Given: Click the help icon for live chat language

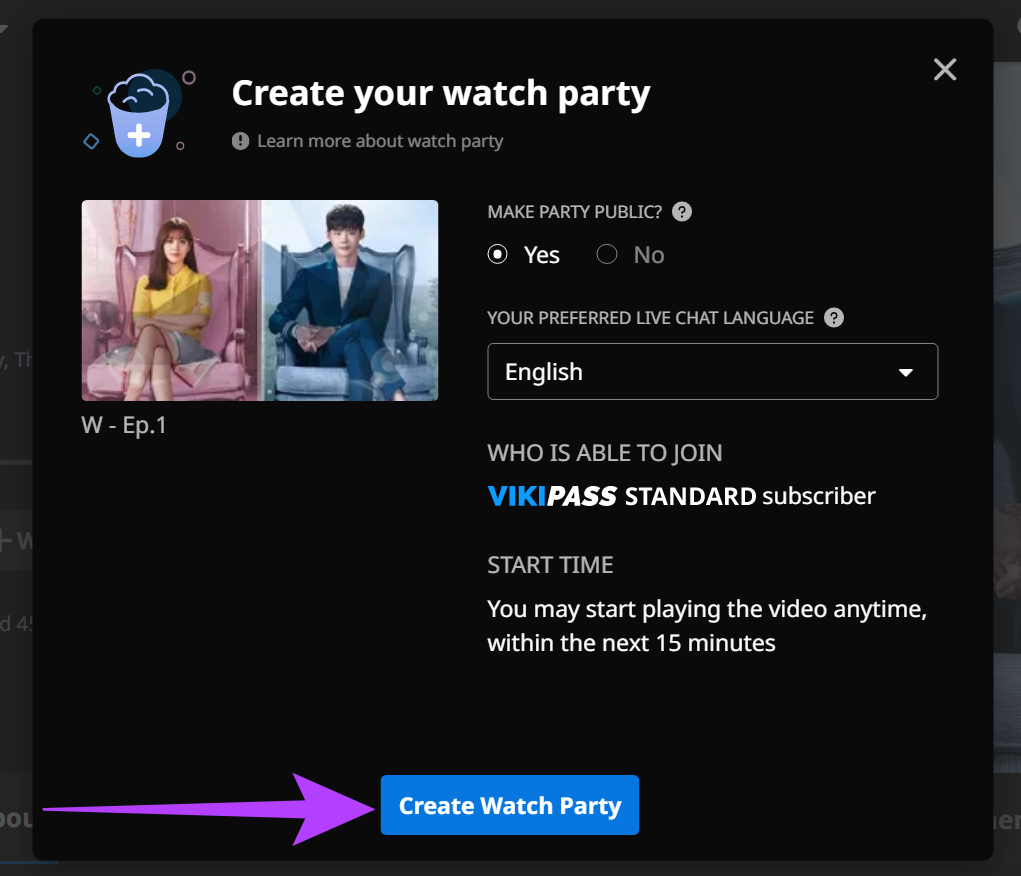Looking at the screenshot, I should click(x=833, y=318).
